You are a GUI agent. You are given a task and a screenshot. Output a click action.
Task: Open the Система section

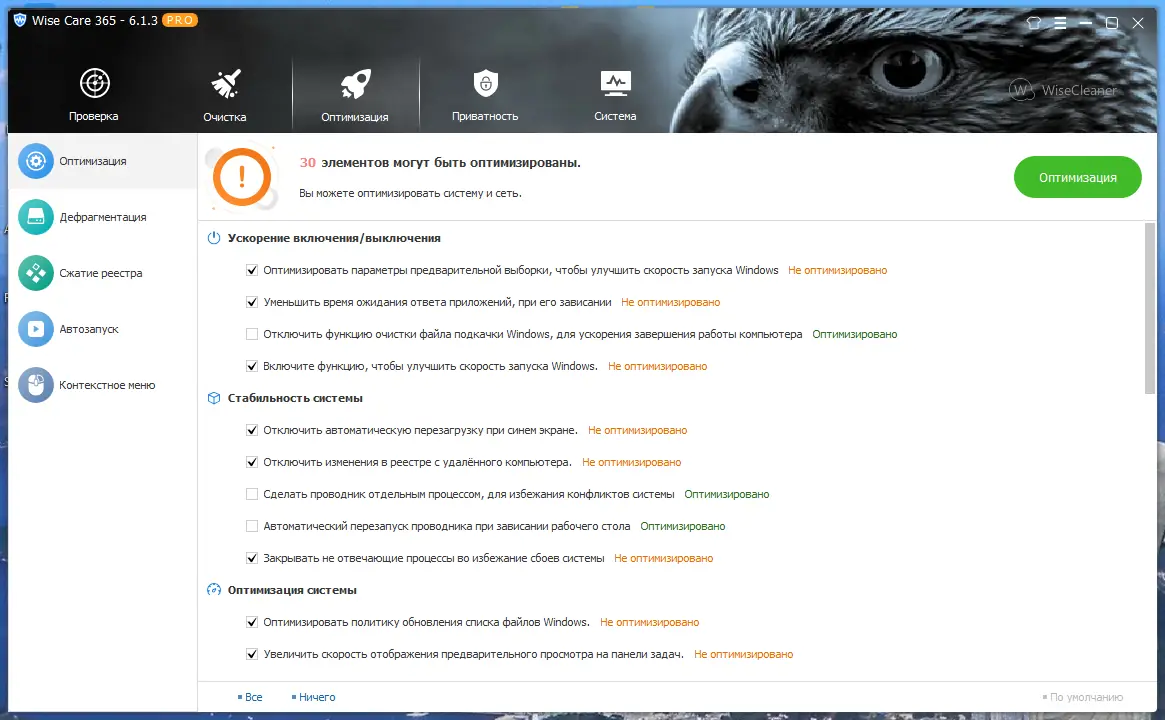tap(615, 95)
